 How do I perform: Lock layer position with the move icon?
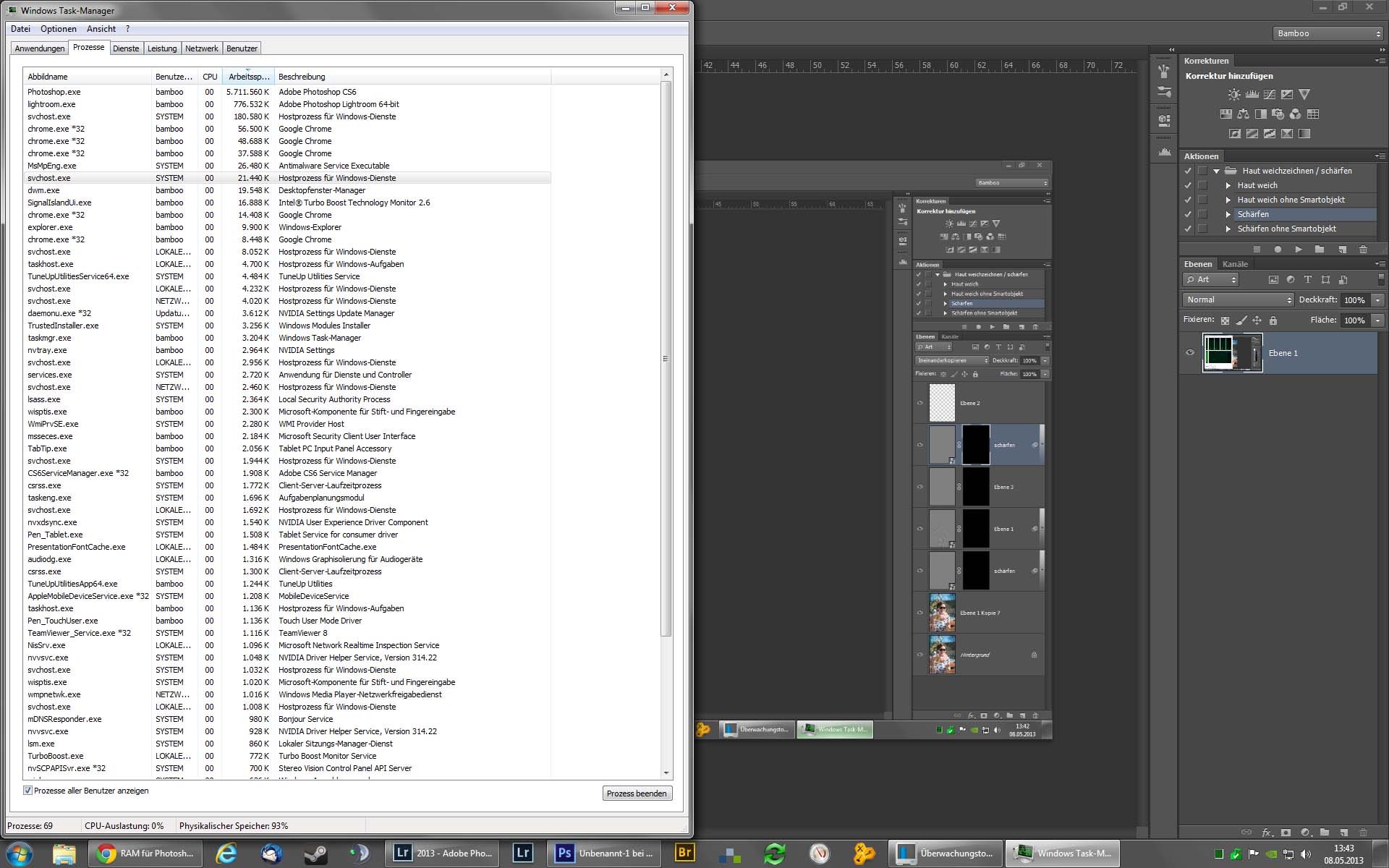[x=1257, y=320]
